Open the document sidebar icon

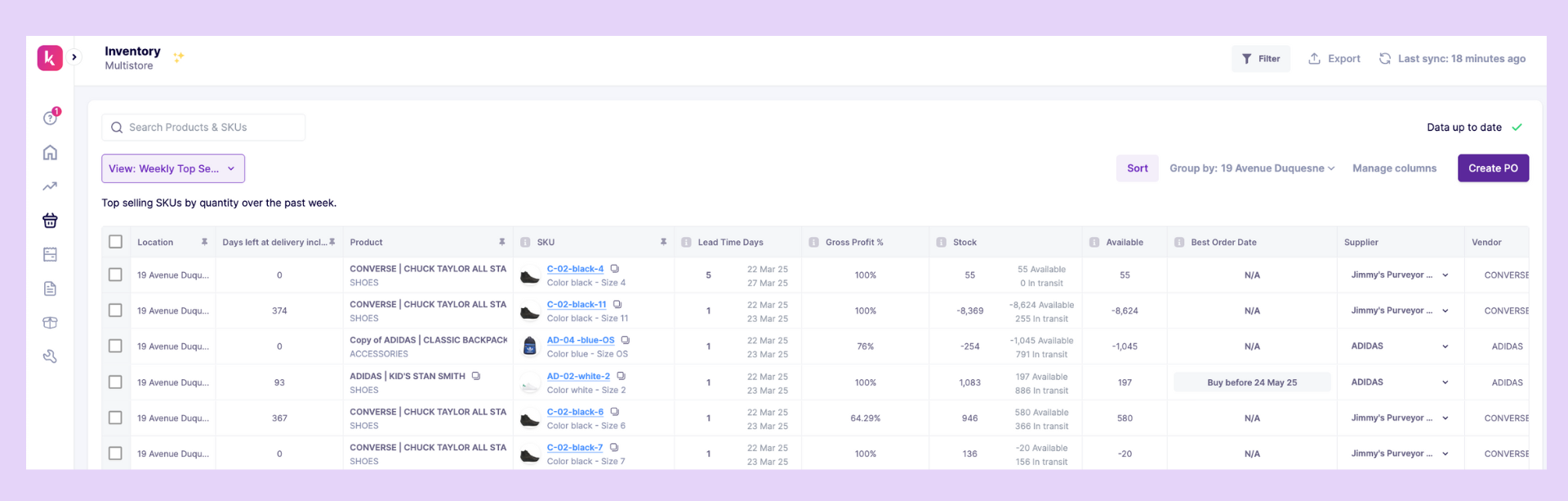[x=50, y=289]
